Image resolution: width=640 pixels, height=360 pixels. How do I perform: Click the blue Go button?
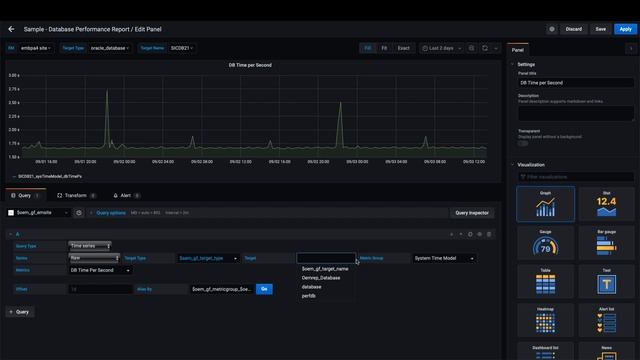[264, 289]
